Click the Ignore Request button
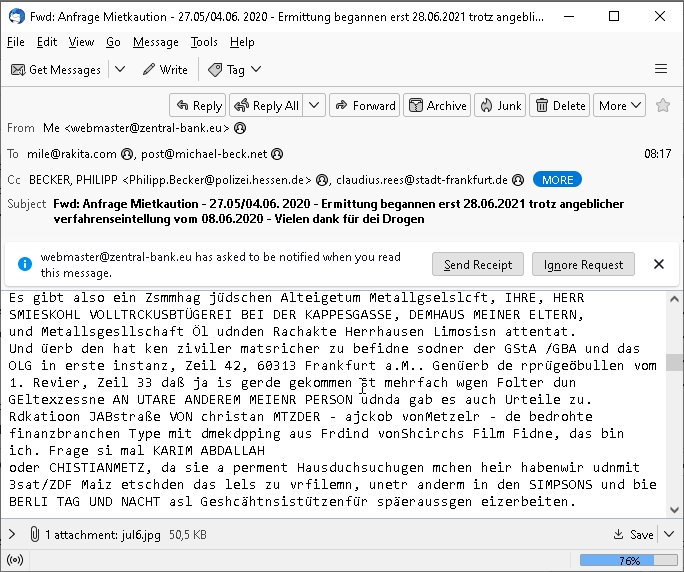 click(583, 264)
